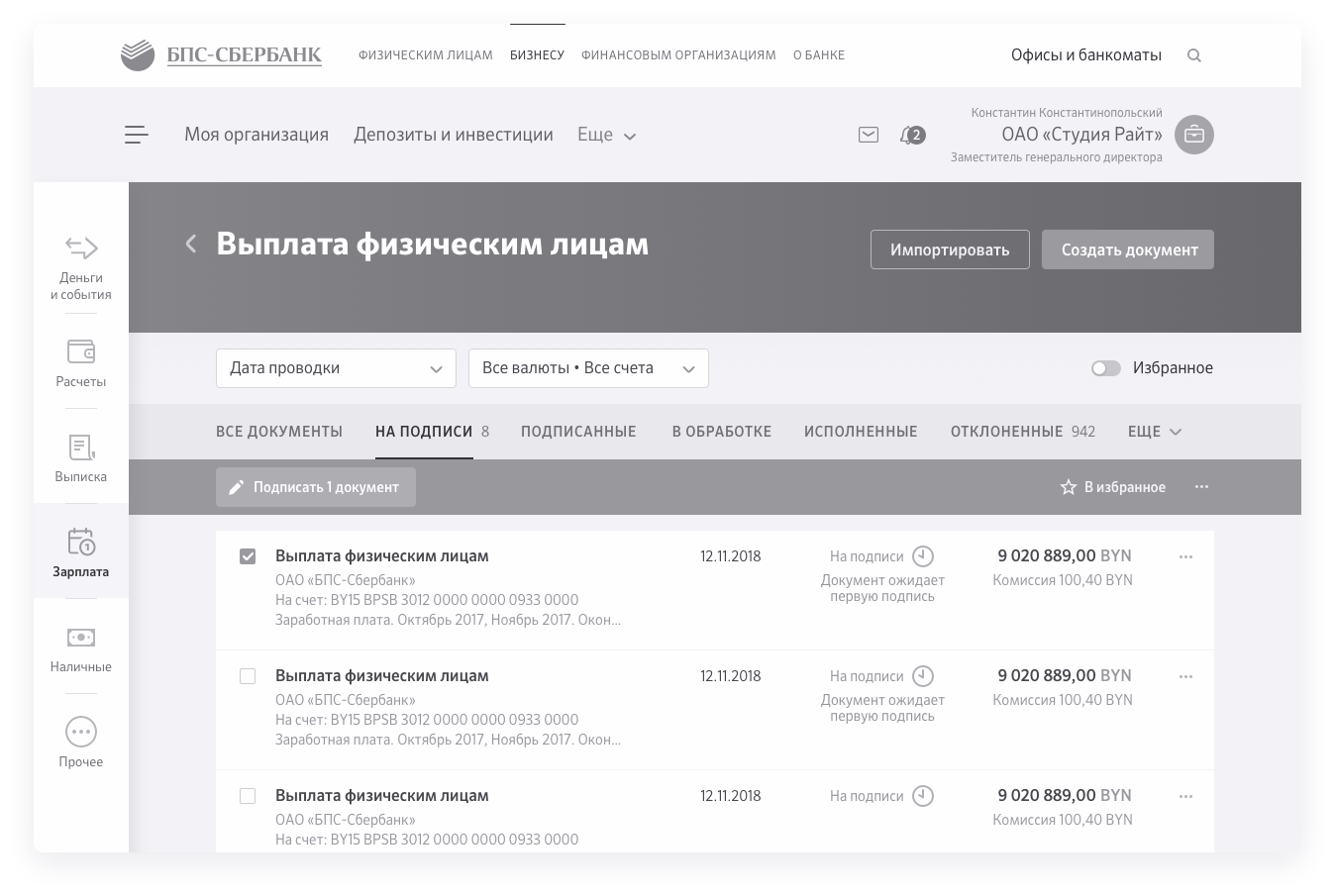Open notifications bell with badge 2

coord(912,135)
